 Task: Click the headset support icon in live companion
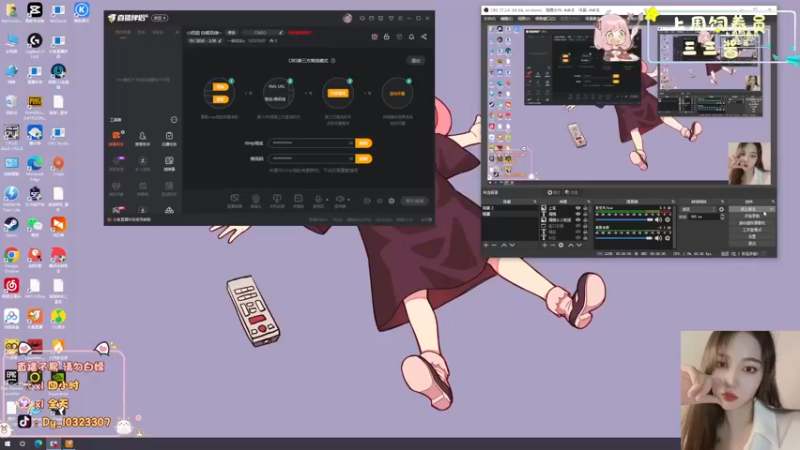tap(362, 18)
